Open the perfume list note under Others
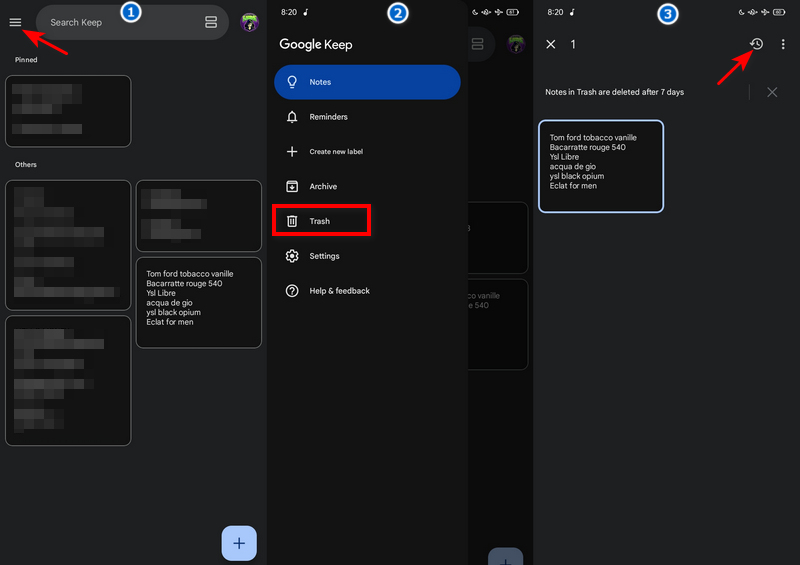This screenshot has width=800, height=565. (198, 303)
